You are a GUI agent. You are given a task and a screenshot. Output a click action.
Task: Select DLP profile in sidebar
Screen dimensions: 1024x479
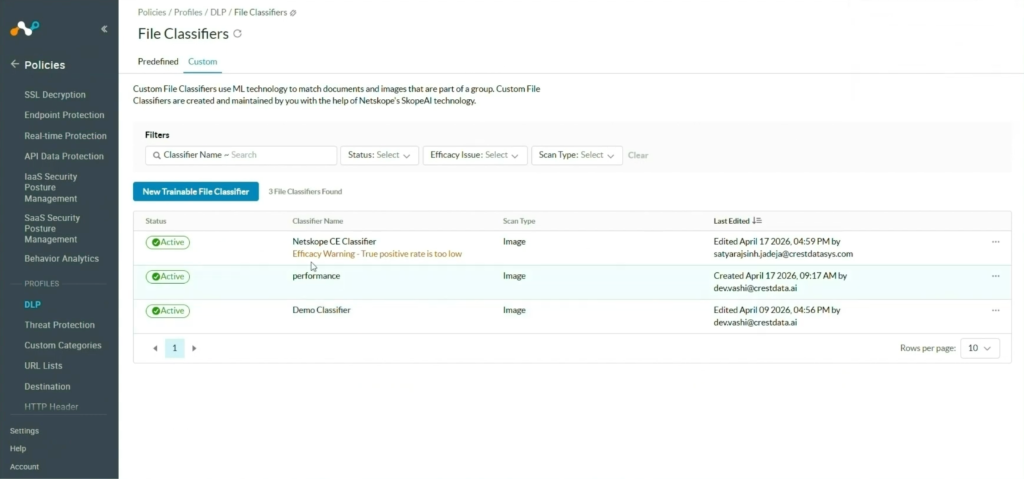[33, 305]
